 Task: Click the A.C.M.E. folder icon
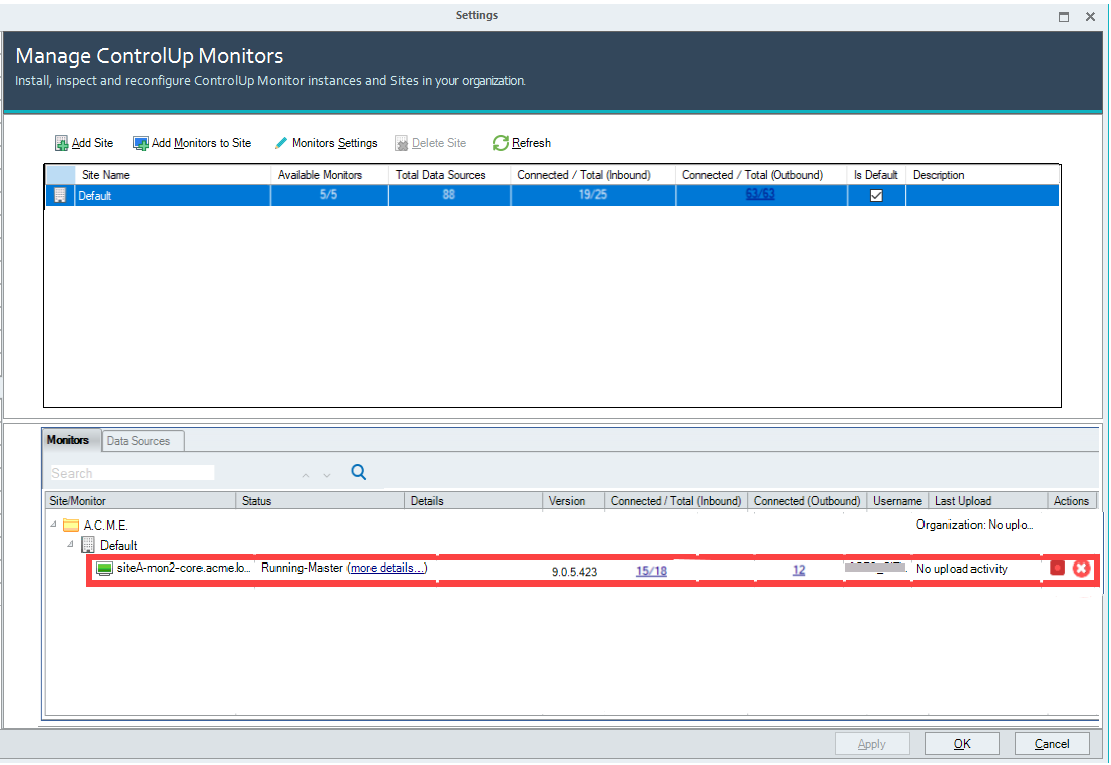pos(70,526)
